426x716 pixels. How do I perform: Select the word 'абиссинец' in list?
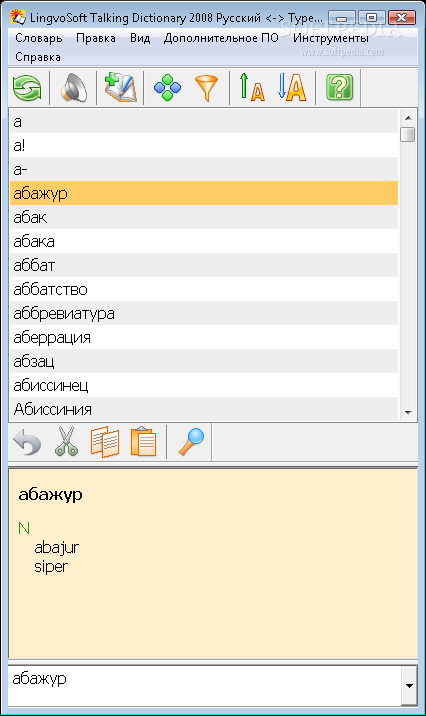coord(204,385)
